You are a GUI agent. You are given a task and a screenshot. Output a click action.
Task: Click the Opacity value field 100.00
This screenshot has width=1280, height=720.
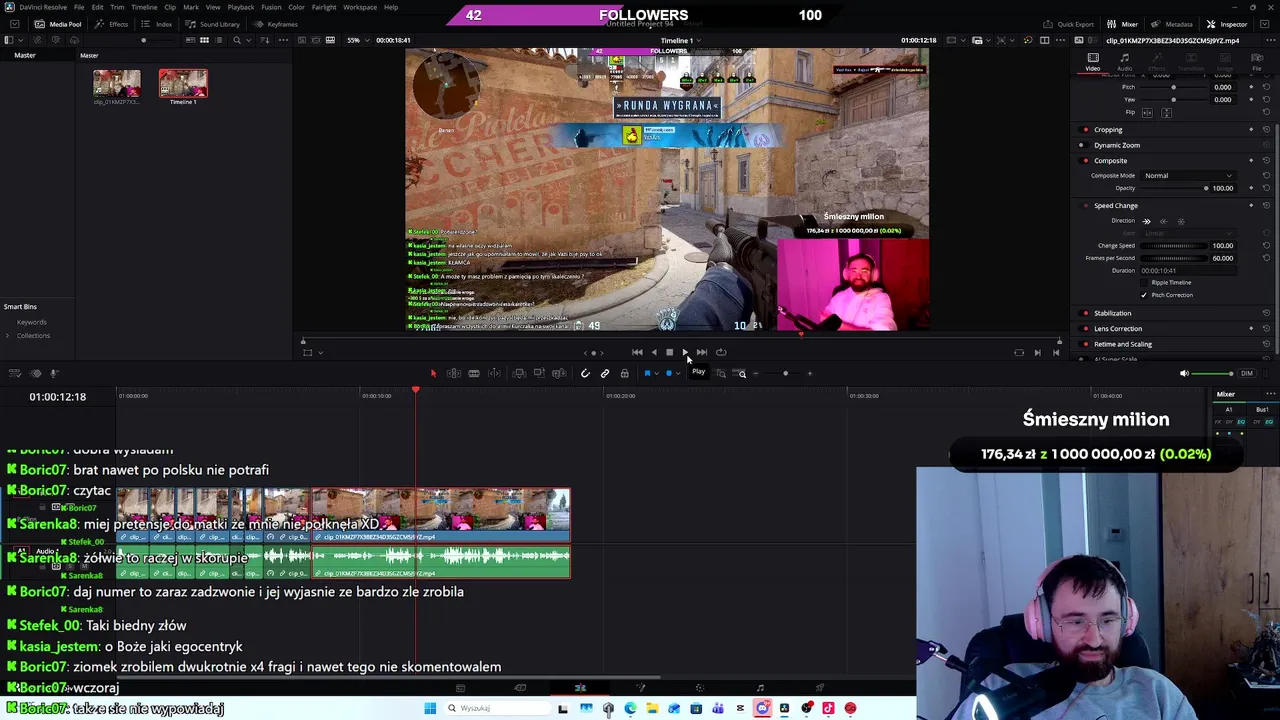point(1223,188)
